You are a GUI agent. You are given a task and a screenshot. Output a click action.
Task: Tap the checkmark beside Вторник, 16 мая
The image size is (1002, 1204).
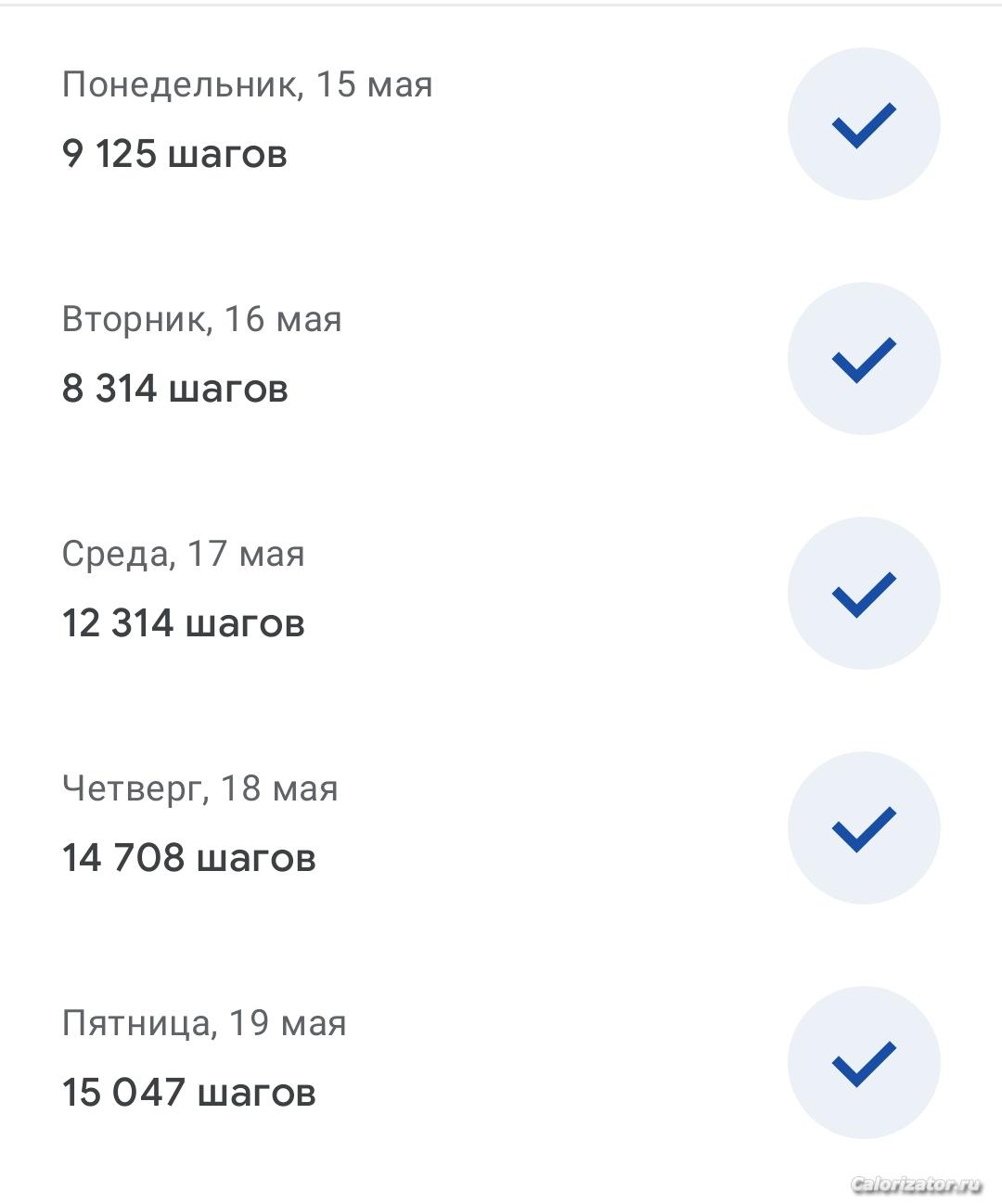(x=864, y=359)
